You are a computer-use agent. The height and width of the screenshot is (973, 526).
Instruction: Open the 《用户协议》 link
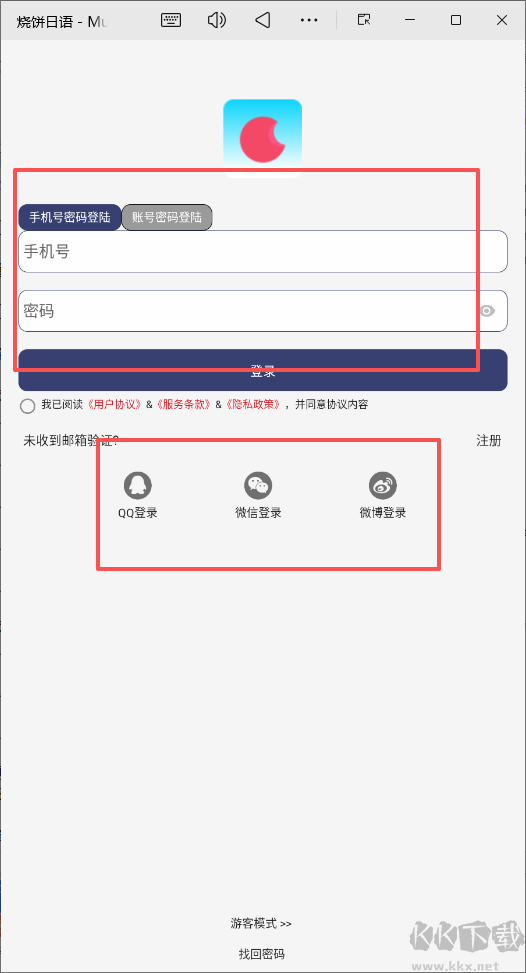click(x=115, y=405)
